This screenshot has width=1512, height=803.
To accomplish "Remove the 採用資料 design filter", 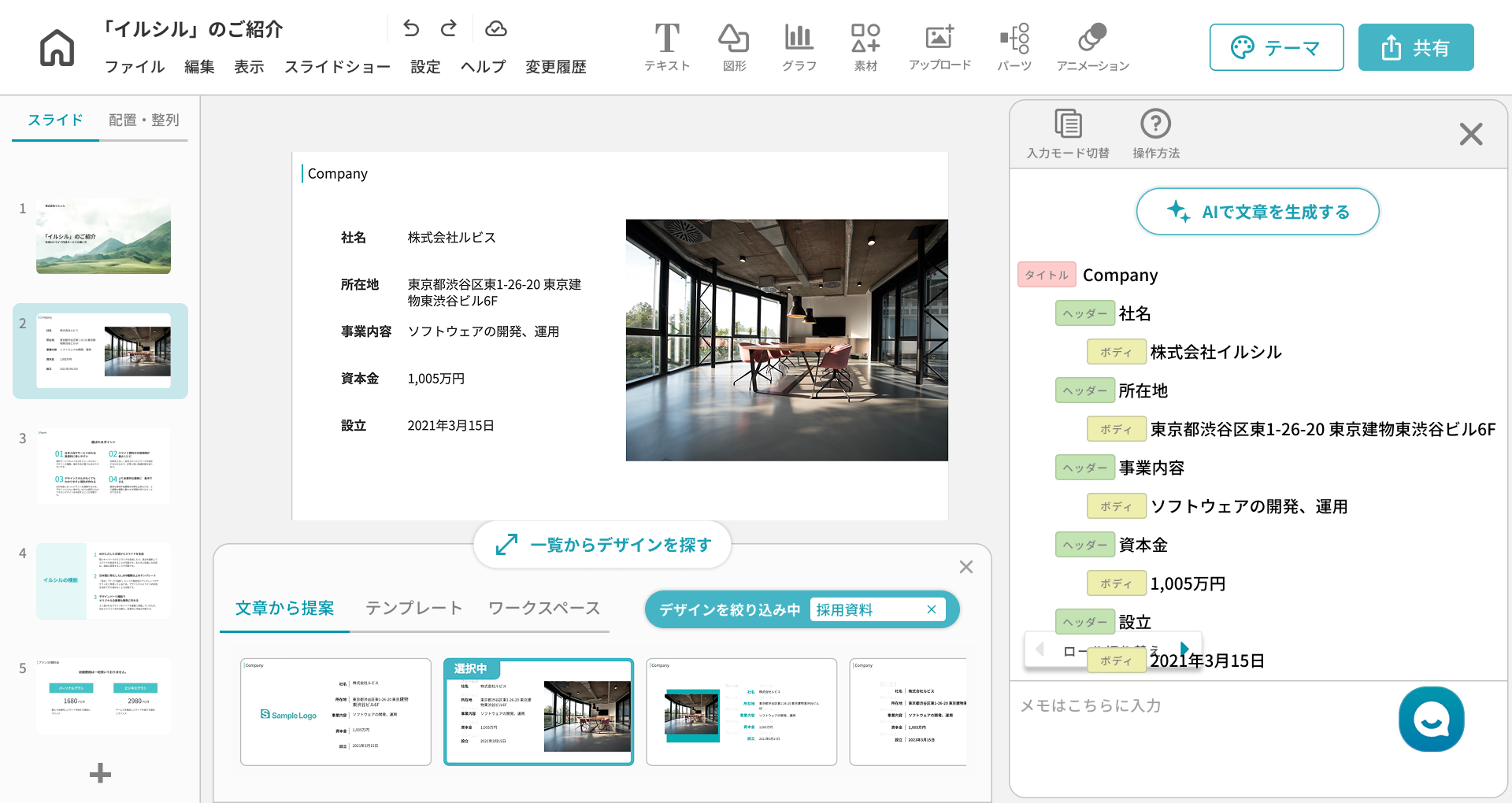I will [931, 609].
